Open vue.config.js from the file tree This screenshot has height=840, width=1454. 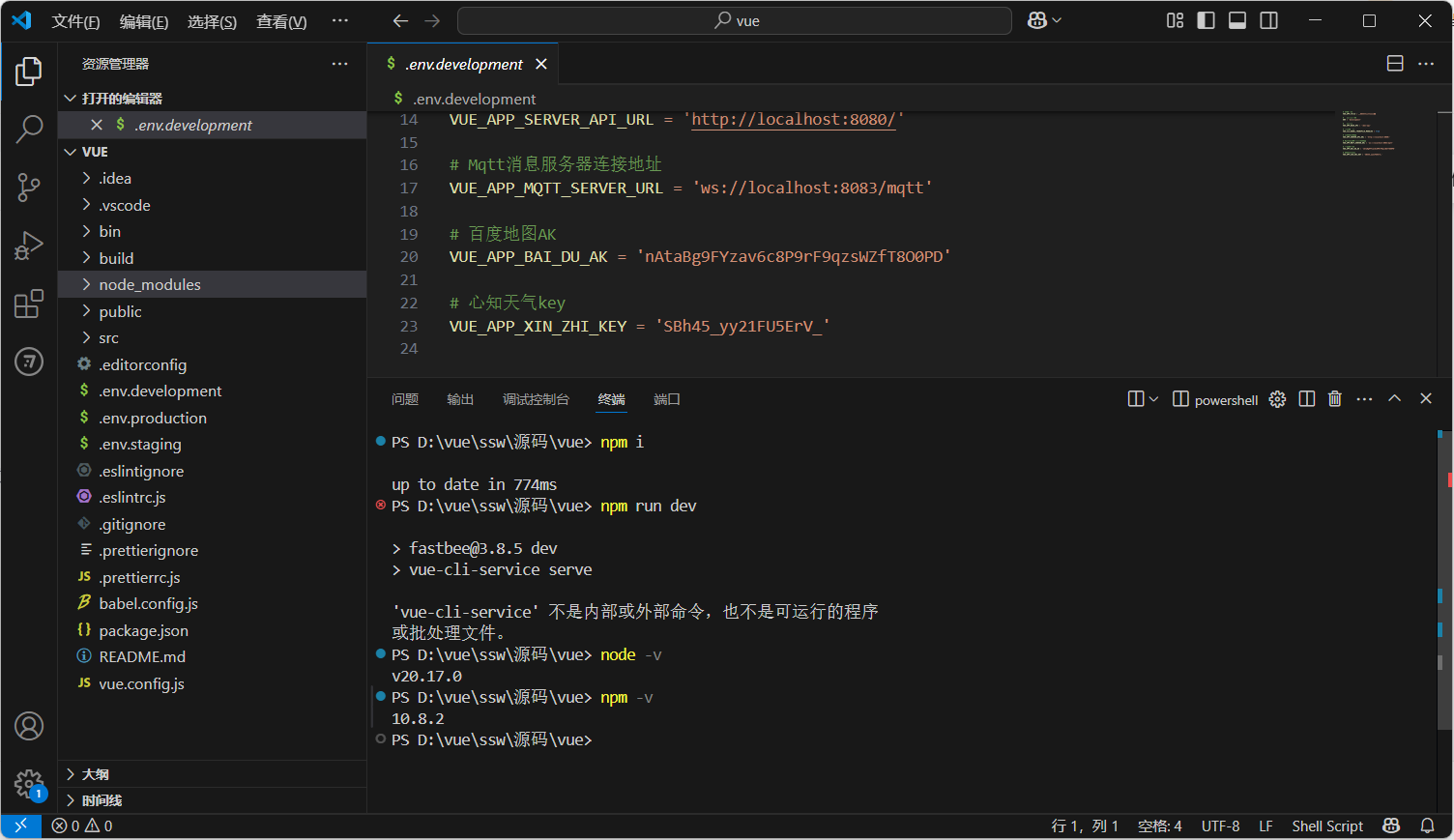(212, 683)
